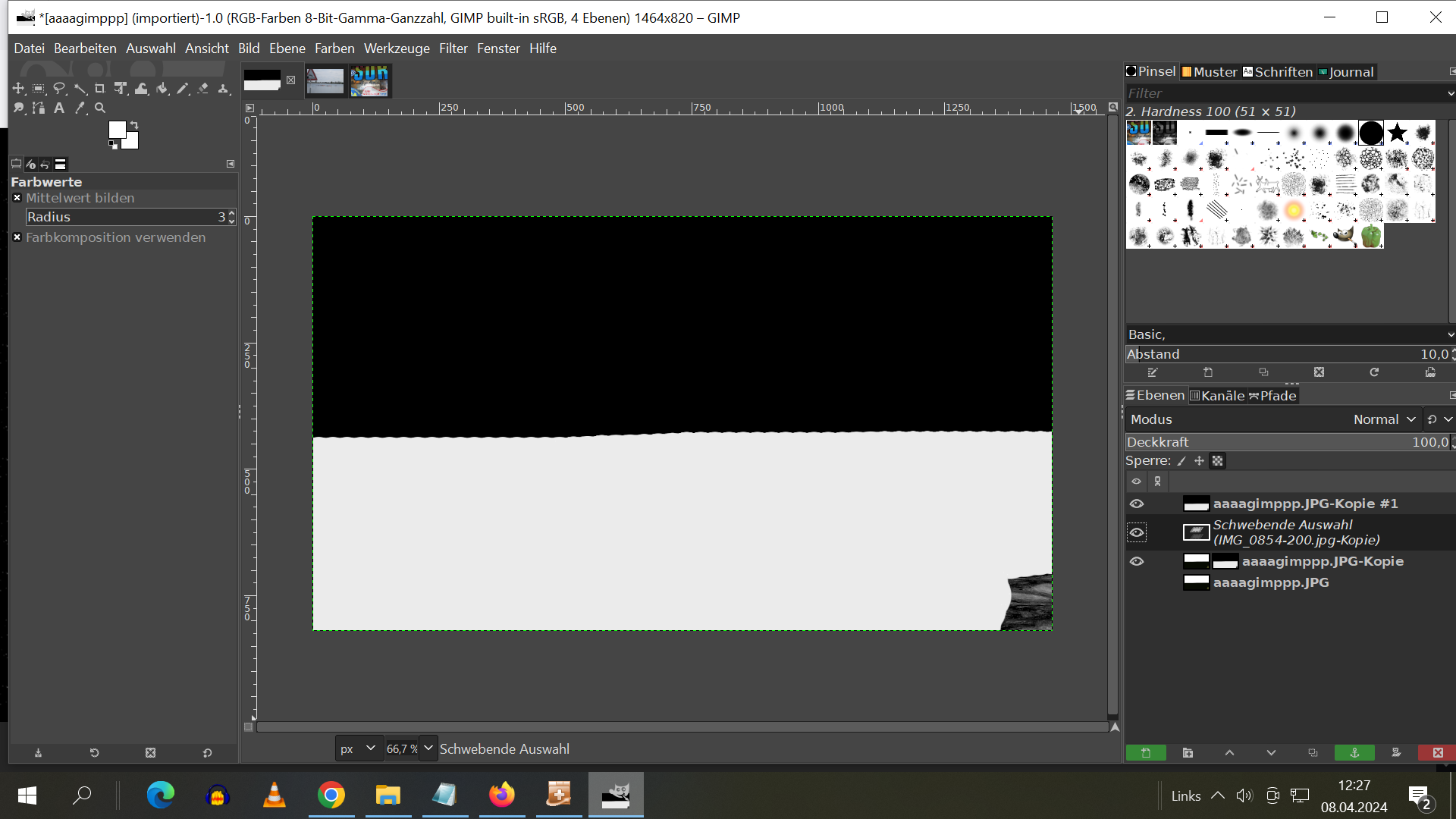
Task: Open the Farben menu
Action: pyautogui.click(x=334, y=49)
